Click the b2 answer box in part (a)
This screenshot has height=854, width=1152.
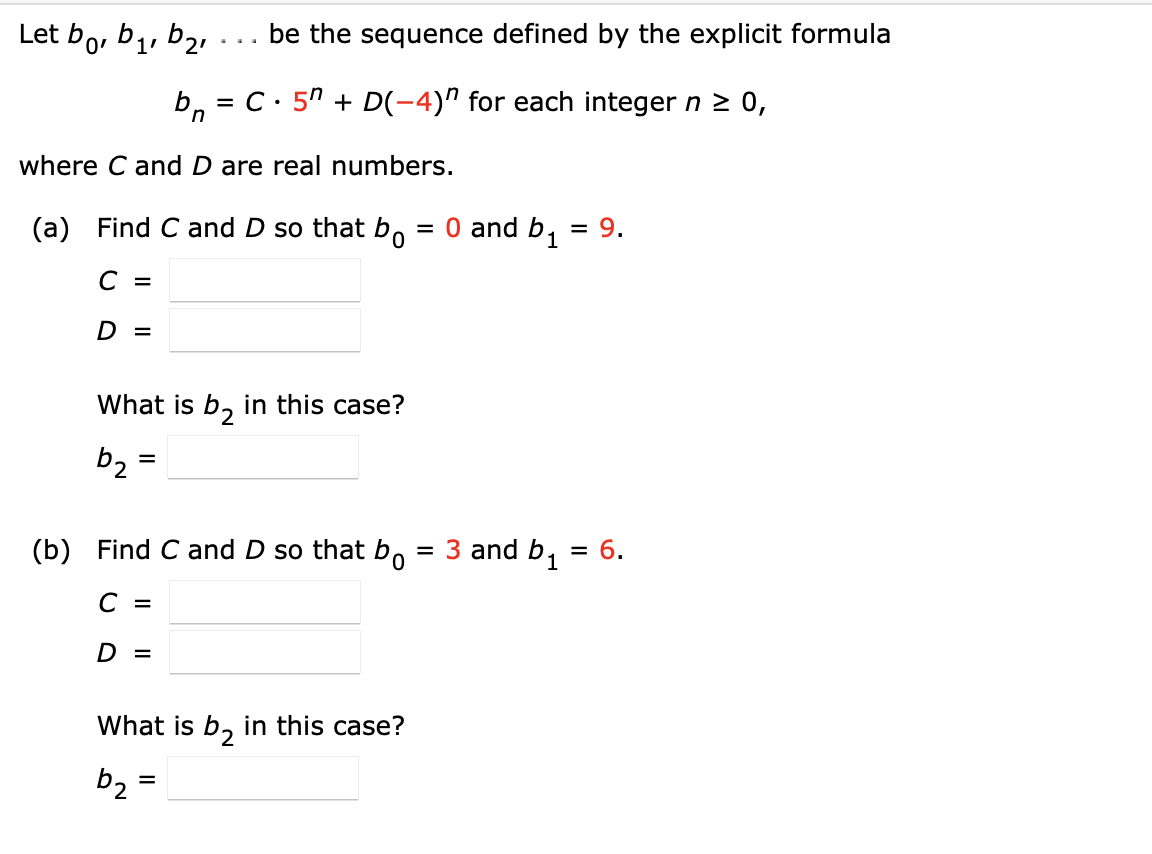pyautogui.click(x=263, y=457)
